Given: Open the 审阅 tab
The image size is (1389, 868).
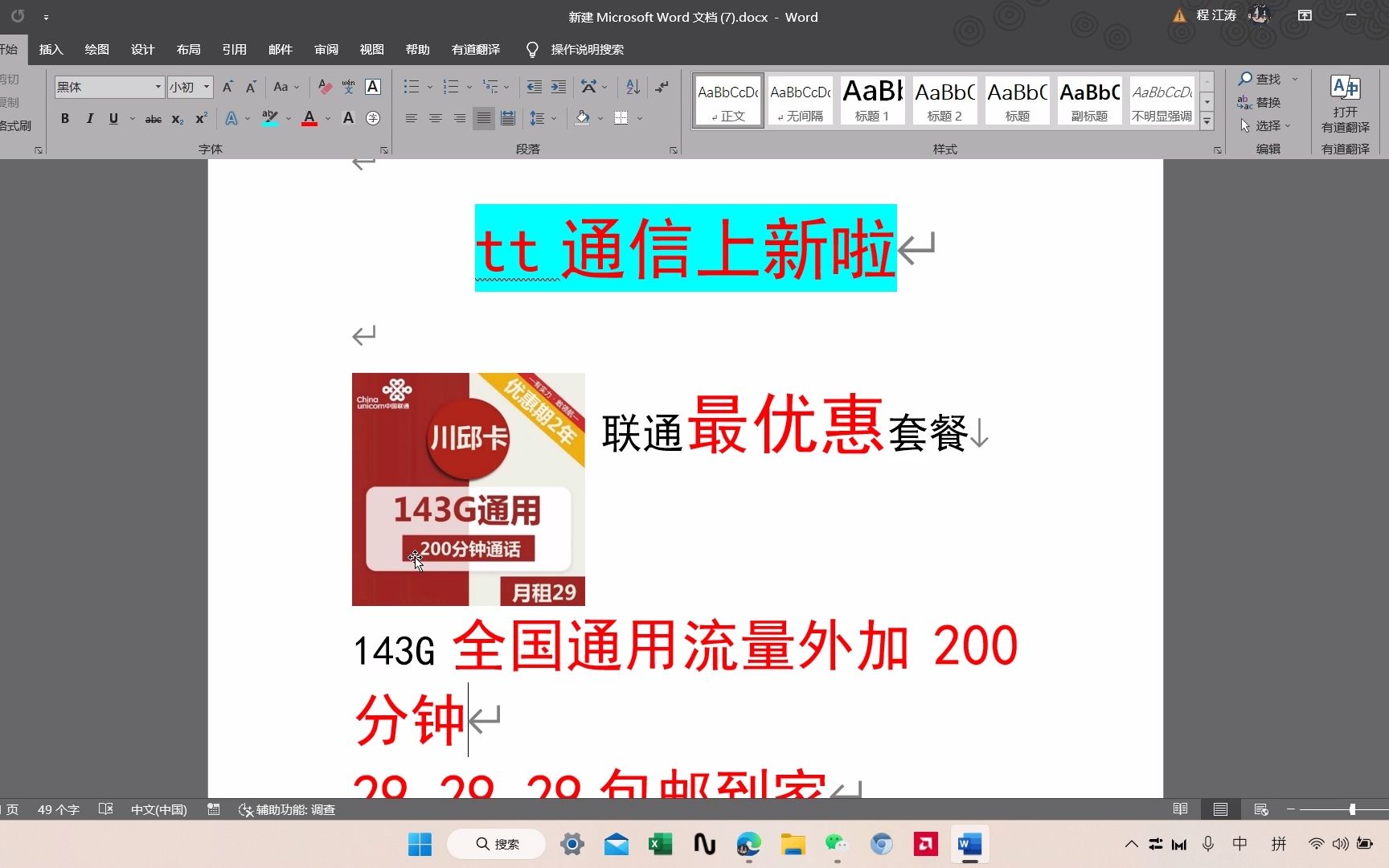Looking at the screenshot, I should pyautogui.click(x=326, y=49).
